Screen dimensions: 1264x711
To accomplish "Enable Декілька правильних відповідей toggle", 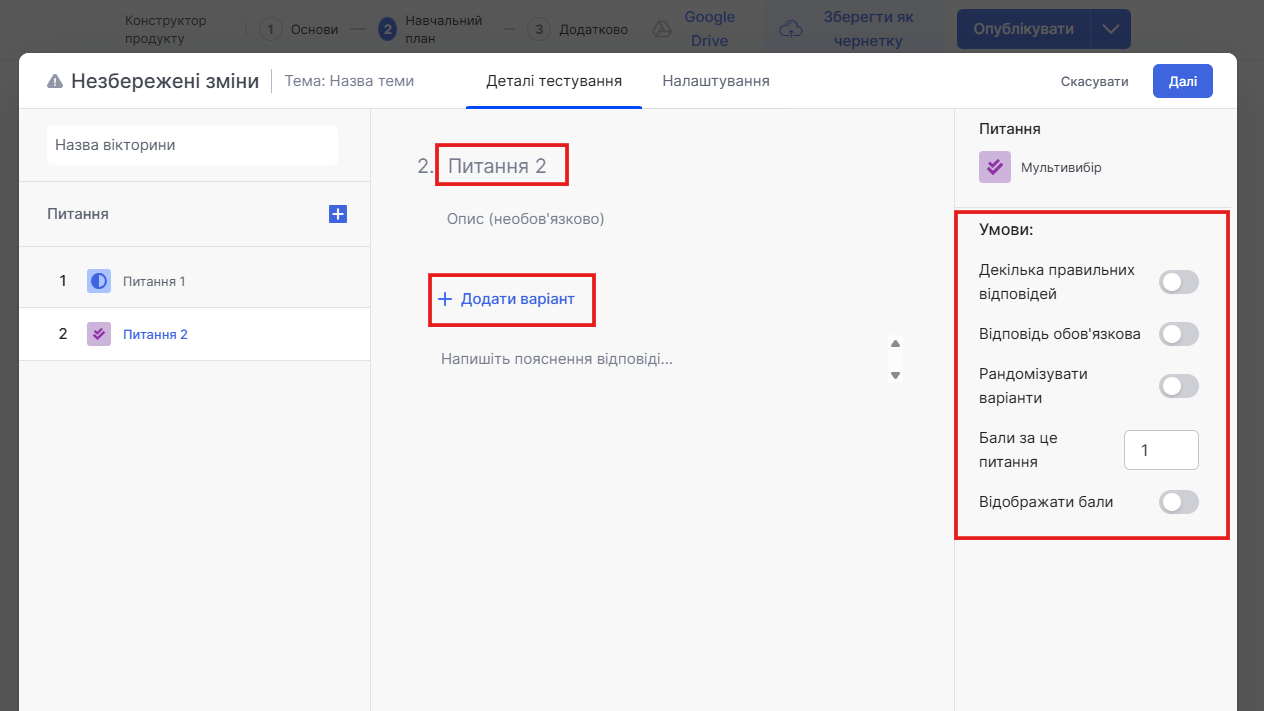I will pyautogui.click(x=1178, y=282).
